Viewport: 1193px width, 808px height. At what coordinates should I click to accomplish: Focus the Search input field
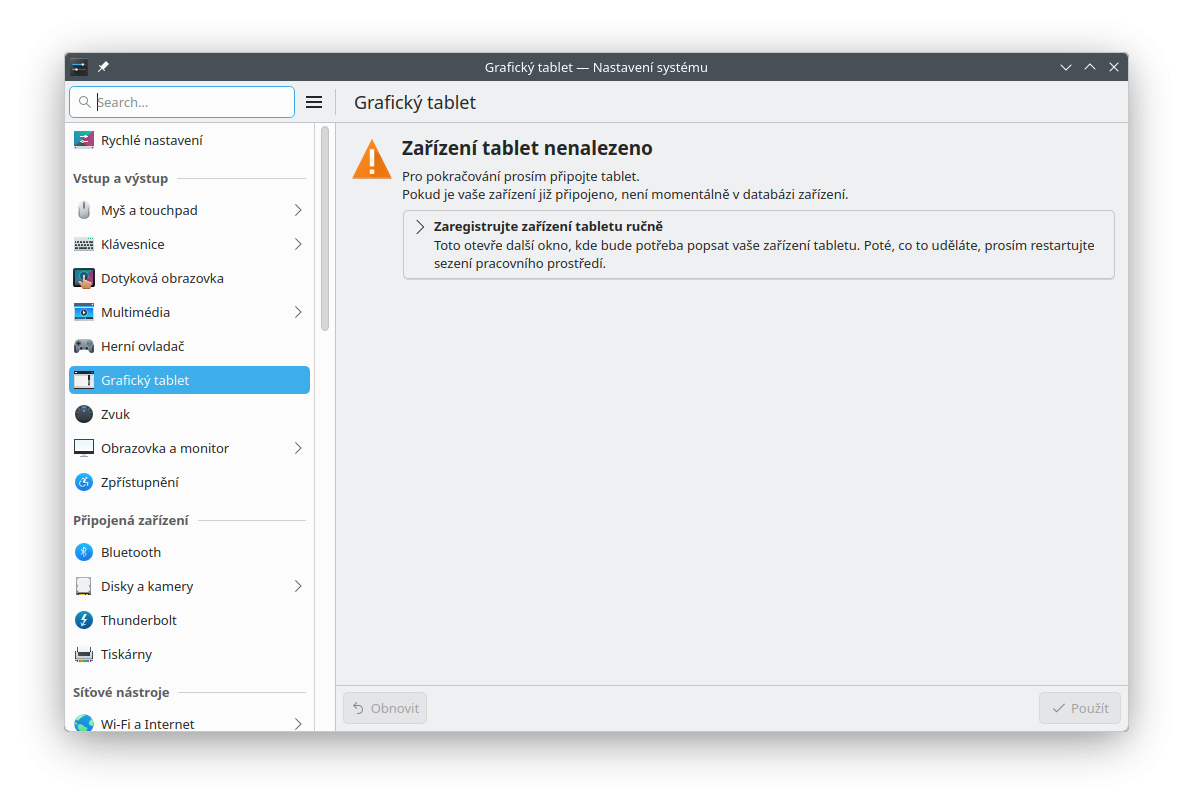[x=190, y=102]
